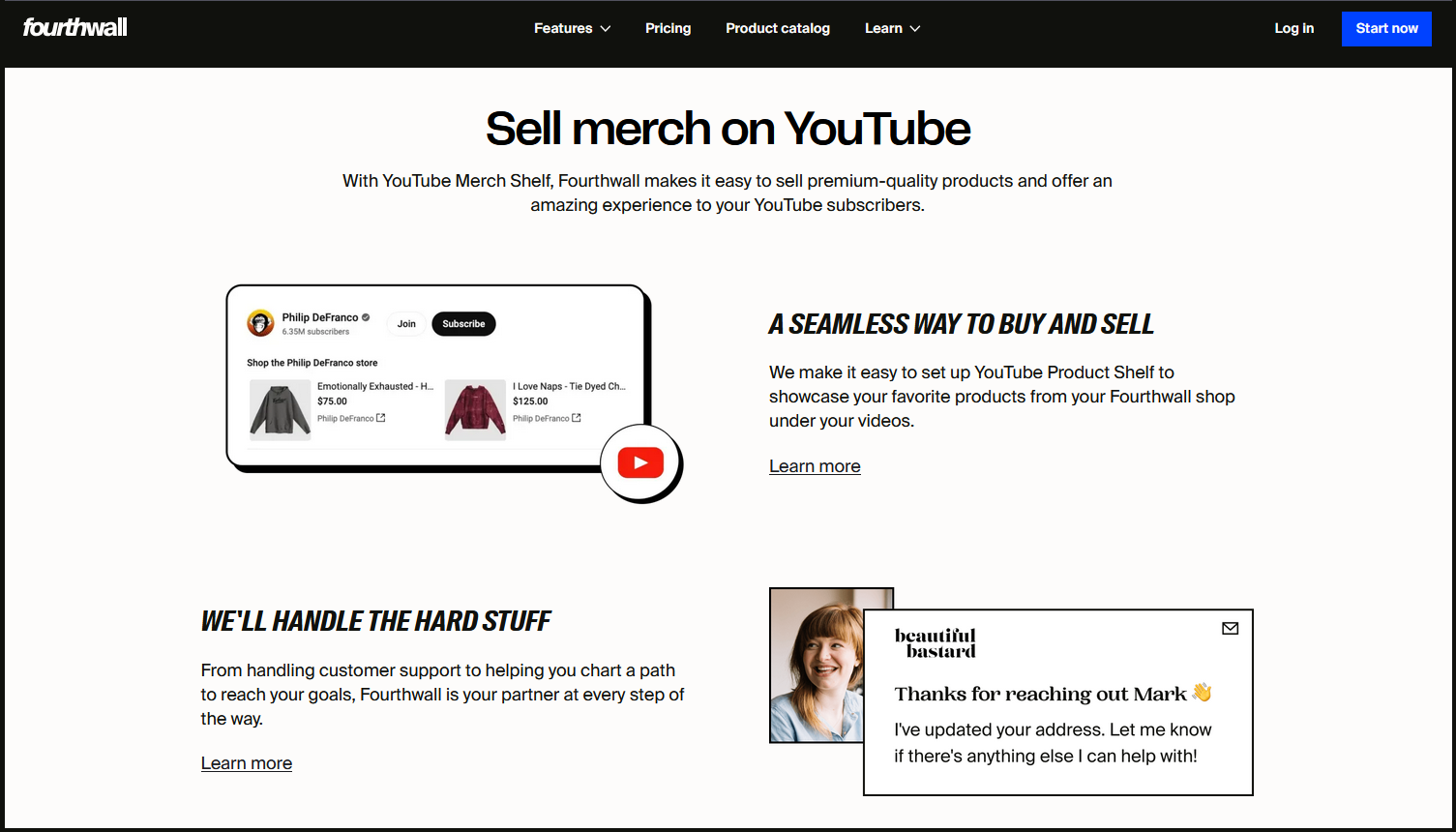The width and height of the screenshot is (1456, 832).
Task: Click the verified badge next to Philip DeFranco
Action: (x=367, y=316)
